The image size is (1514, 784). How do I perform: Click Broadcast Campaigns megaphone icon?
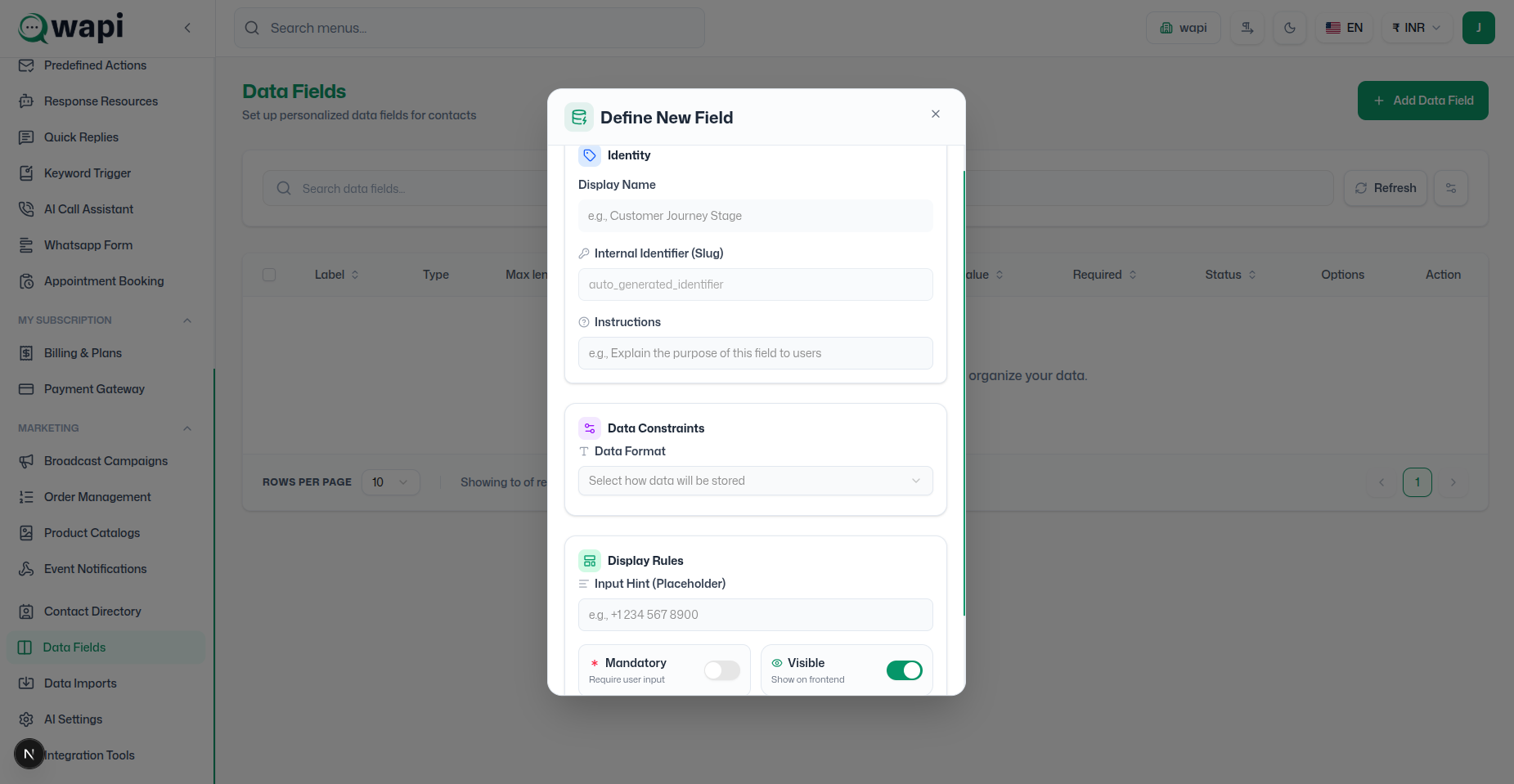[x=26, y=461]
